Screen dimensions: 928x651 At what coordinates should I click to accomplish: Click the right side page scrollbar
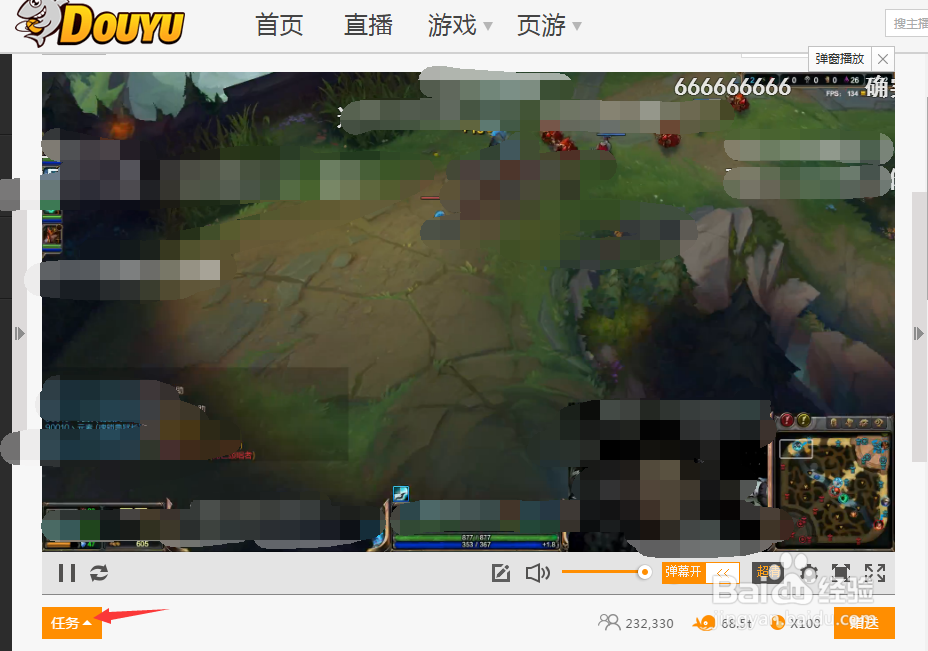pos(919,326)
